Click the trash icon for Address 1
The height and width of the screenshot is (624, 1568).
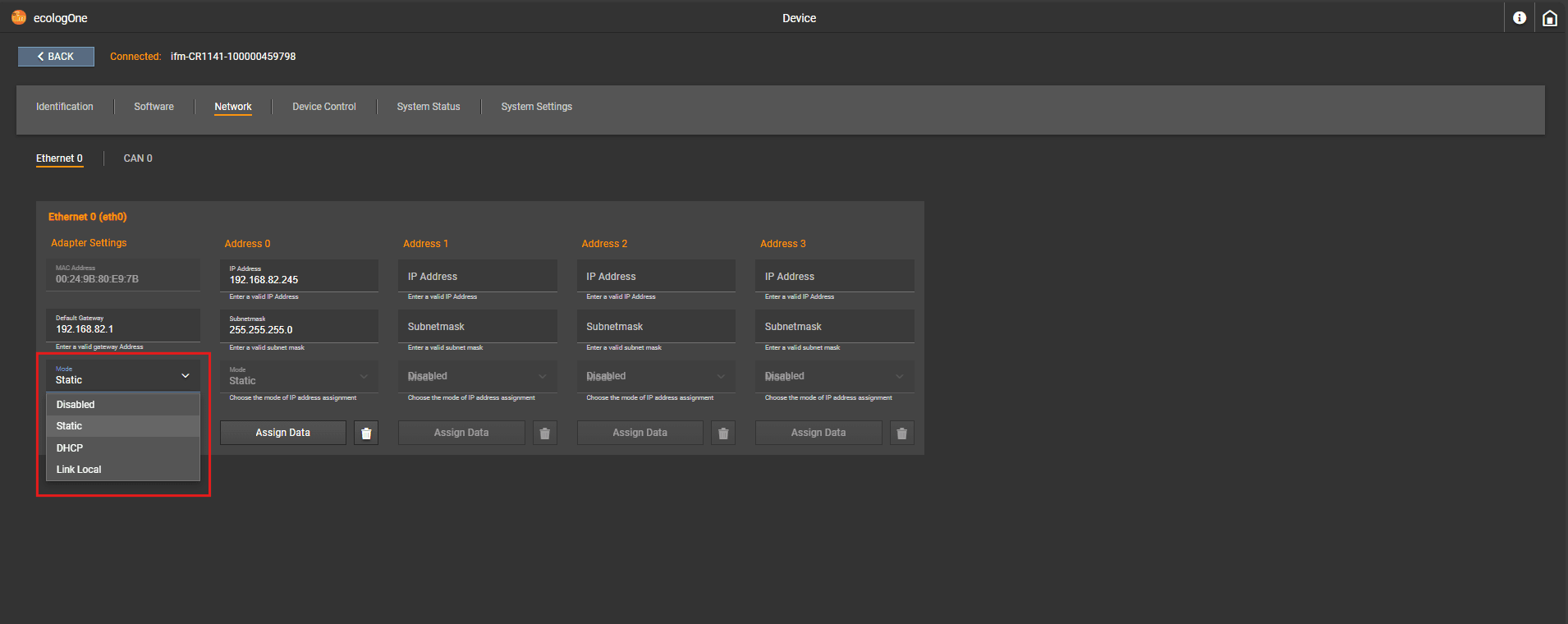544,433
